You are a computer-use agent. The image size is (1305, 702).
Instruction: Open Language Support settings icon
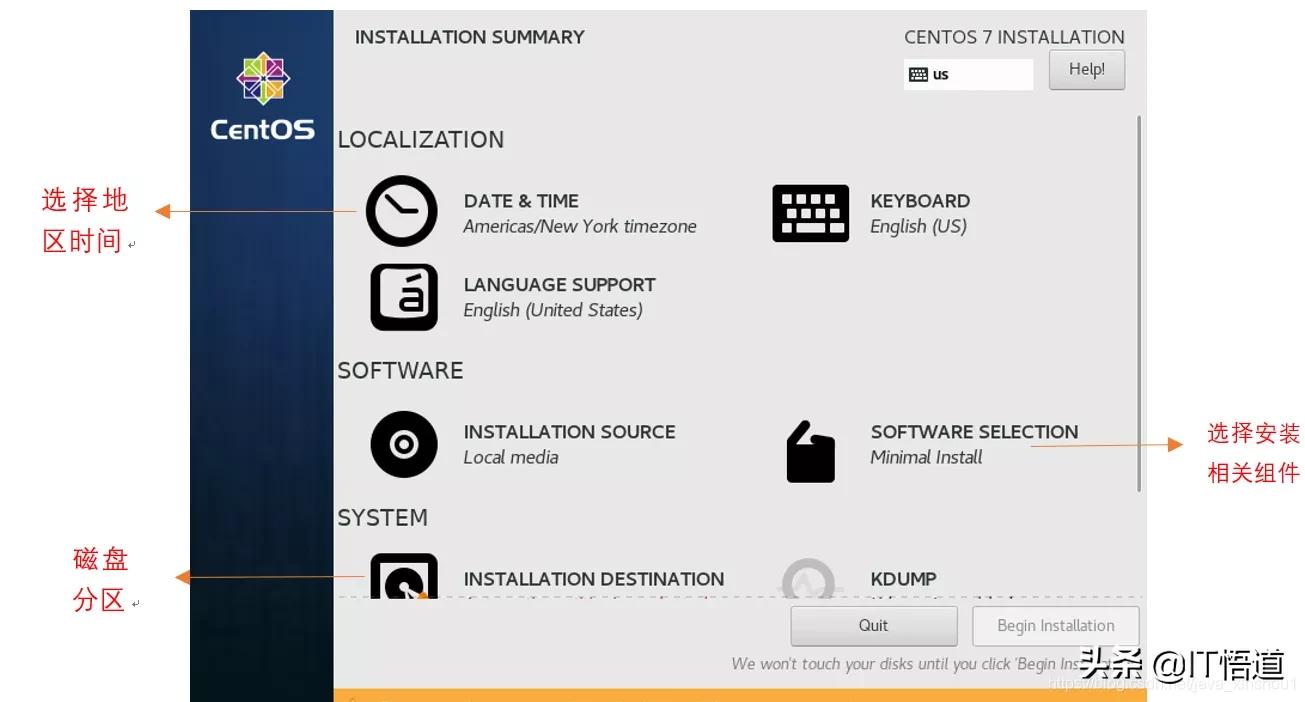point(402,296)
